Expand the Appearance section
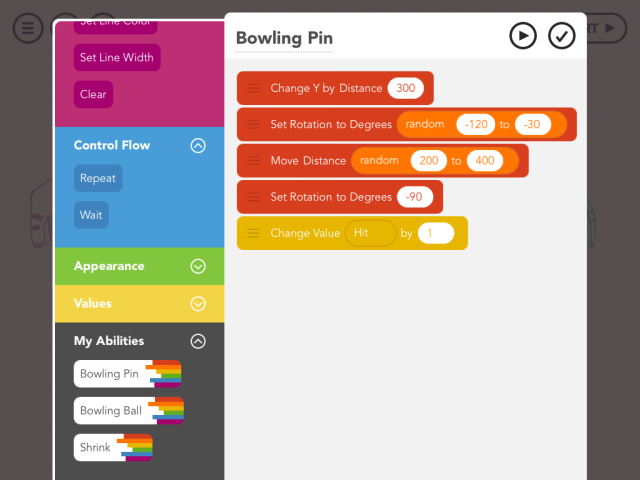Viewport: 640px width, 480px height. [x=198, y=266]
